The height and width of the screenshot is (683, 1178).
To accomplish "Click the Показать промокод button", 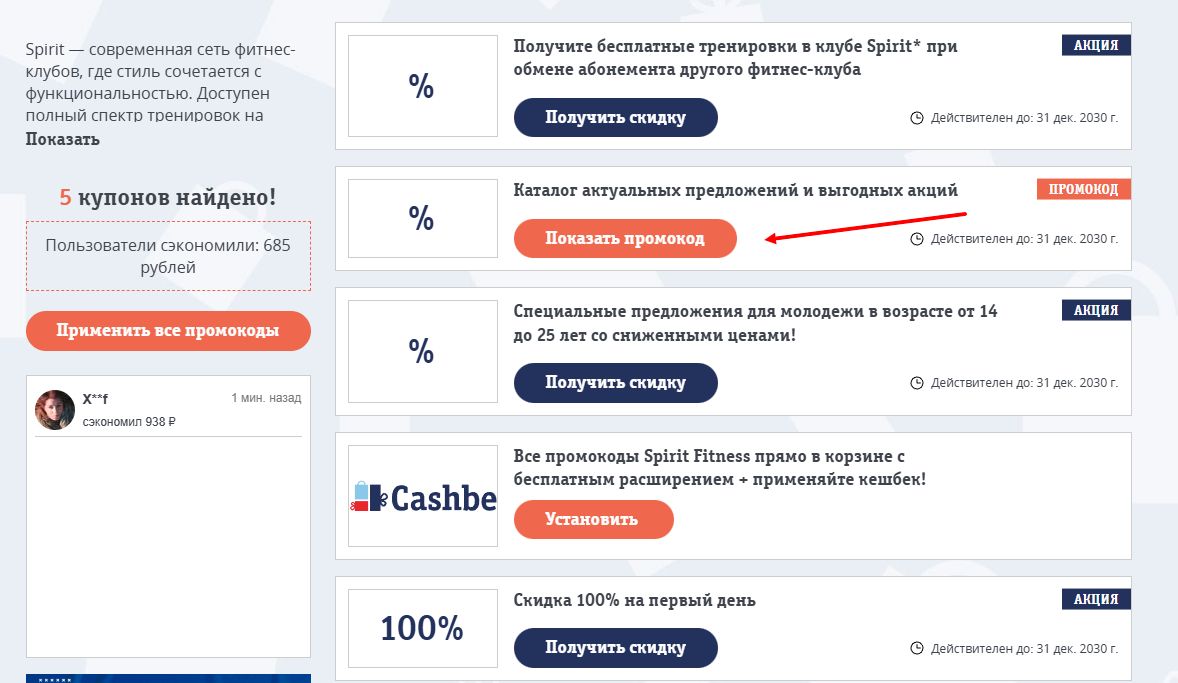I will (x=624, y=238).
